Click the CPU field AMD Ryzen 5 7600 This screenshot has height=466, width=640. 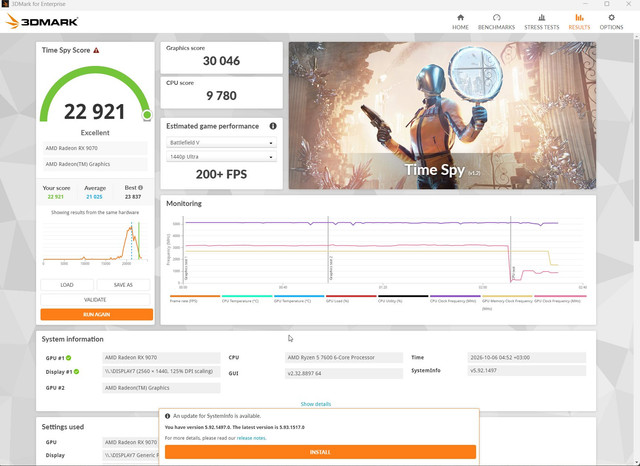[344, 357]
